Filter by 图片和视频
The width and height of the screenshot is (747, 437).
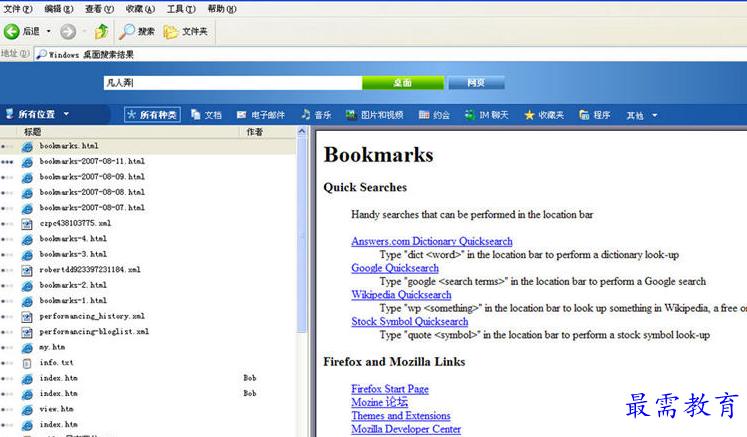[375, 115]
